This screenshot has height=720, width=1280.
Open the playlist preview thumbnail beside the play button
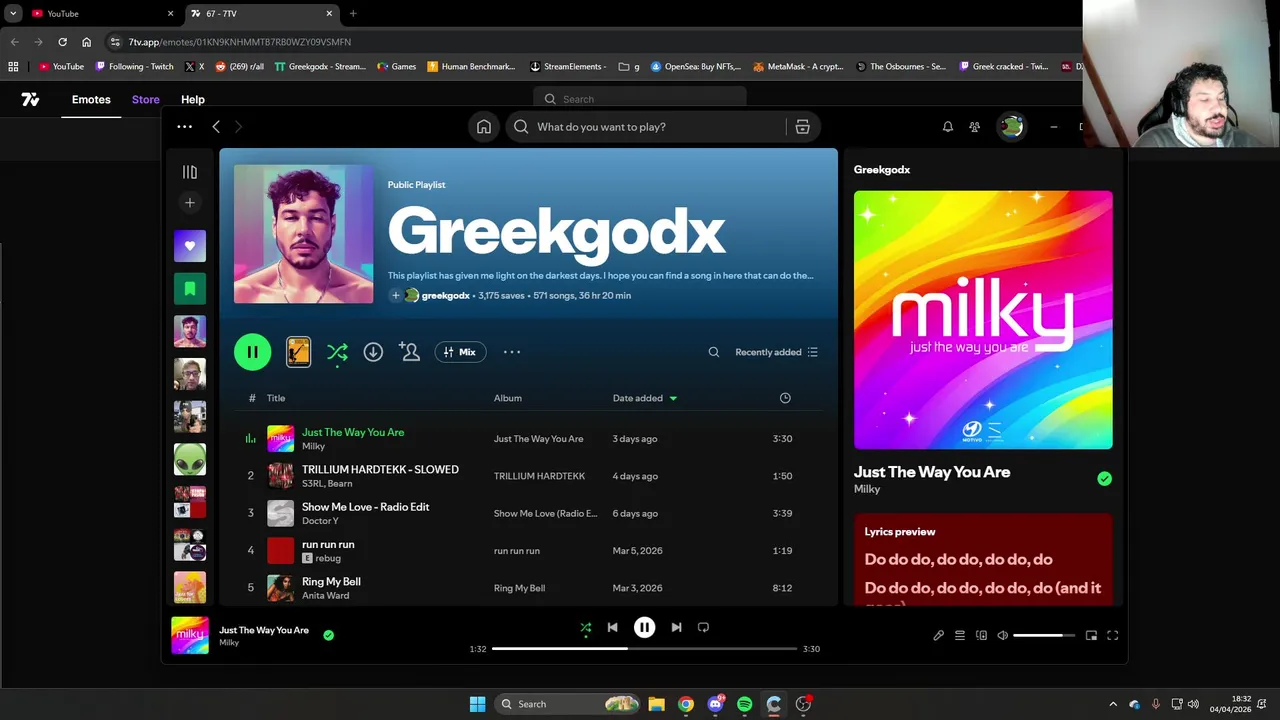point(298,351)
